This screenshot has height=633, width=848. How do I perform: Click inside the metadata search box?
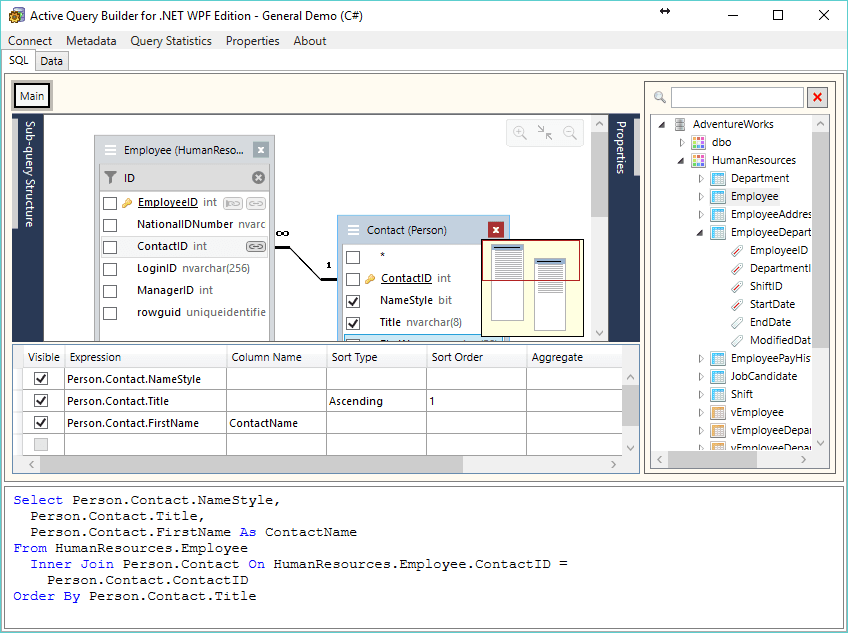737,97
